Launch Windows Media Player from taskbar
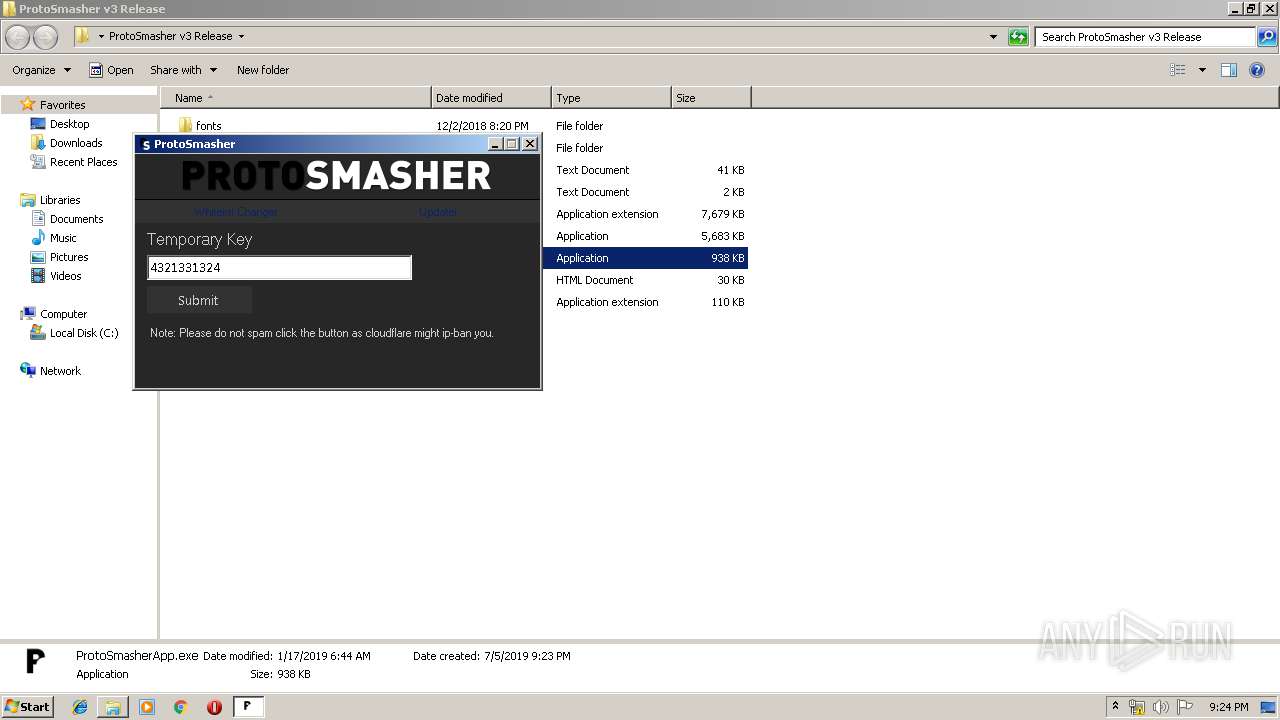 tap(147, 707)
